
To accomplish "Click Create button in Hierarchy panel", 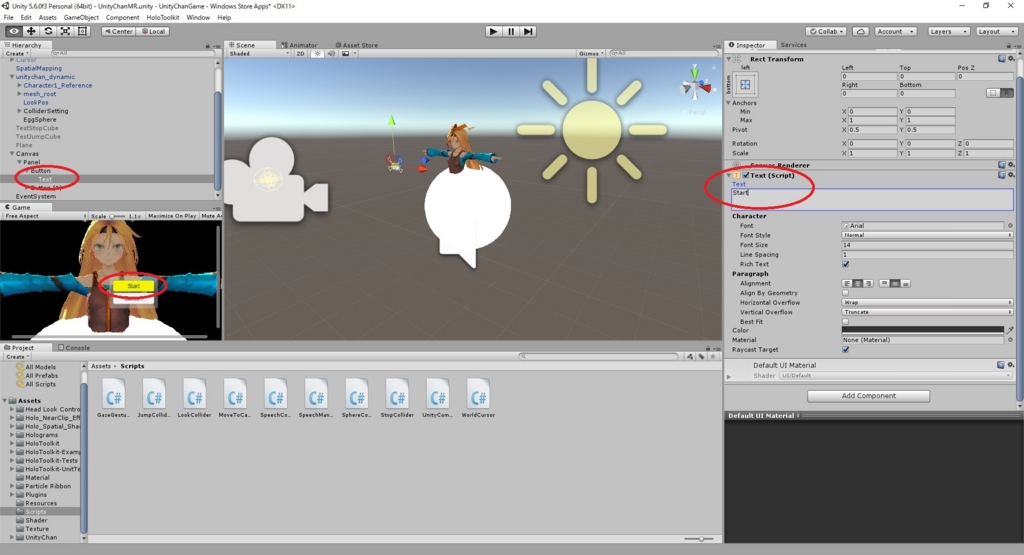I will 17,54.
